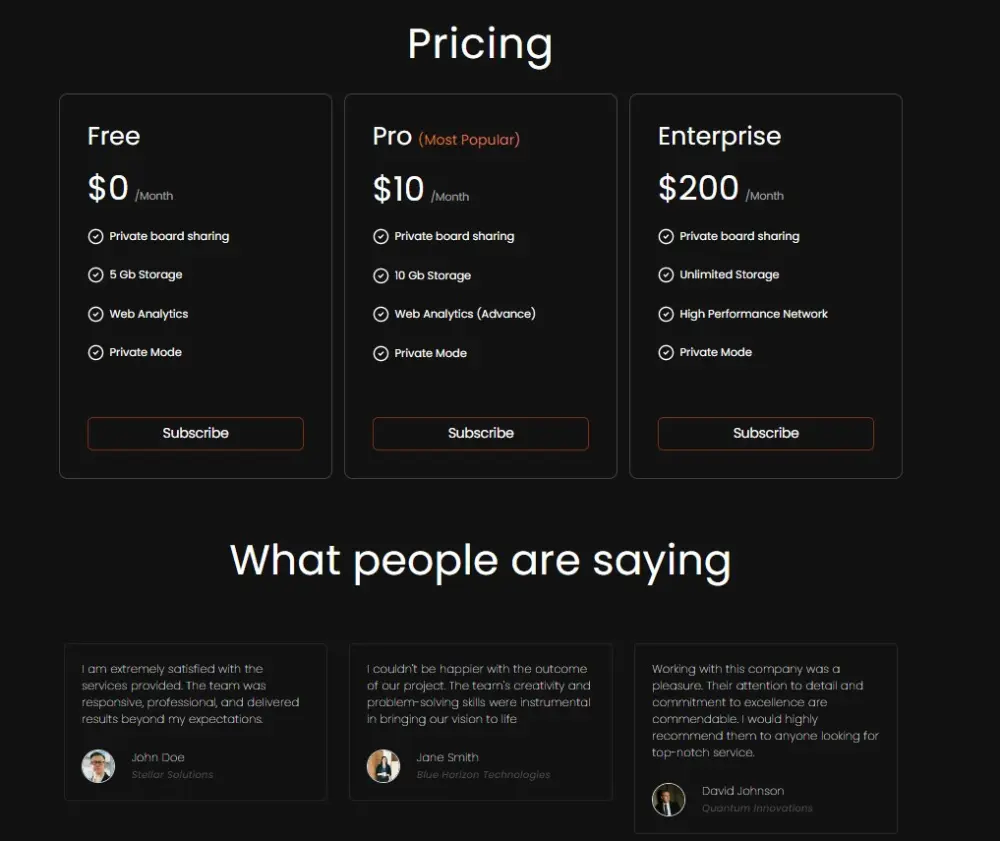Viewport: 1000px width, 841px height.
Task: Subscribe to the Pro plan
Action: click(480, 433)
